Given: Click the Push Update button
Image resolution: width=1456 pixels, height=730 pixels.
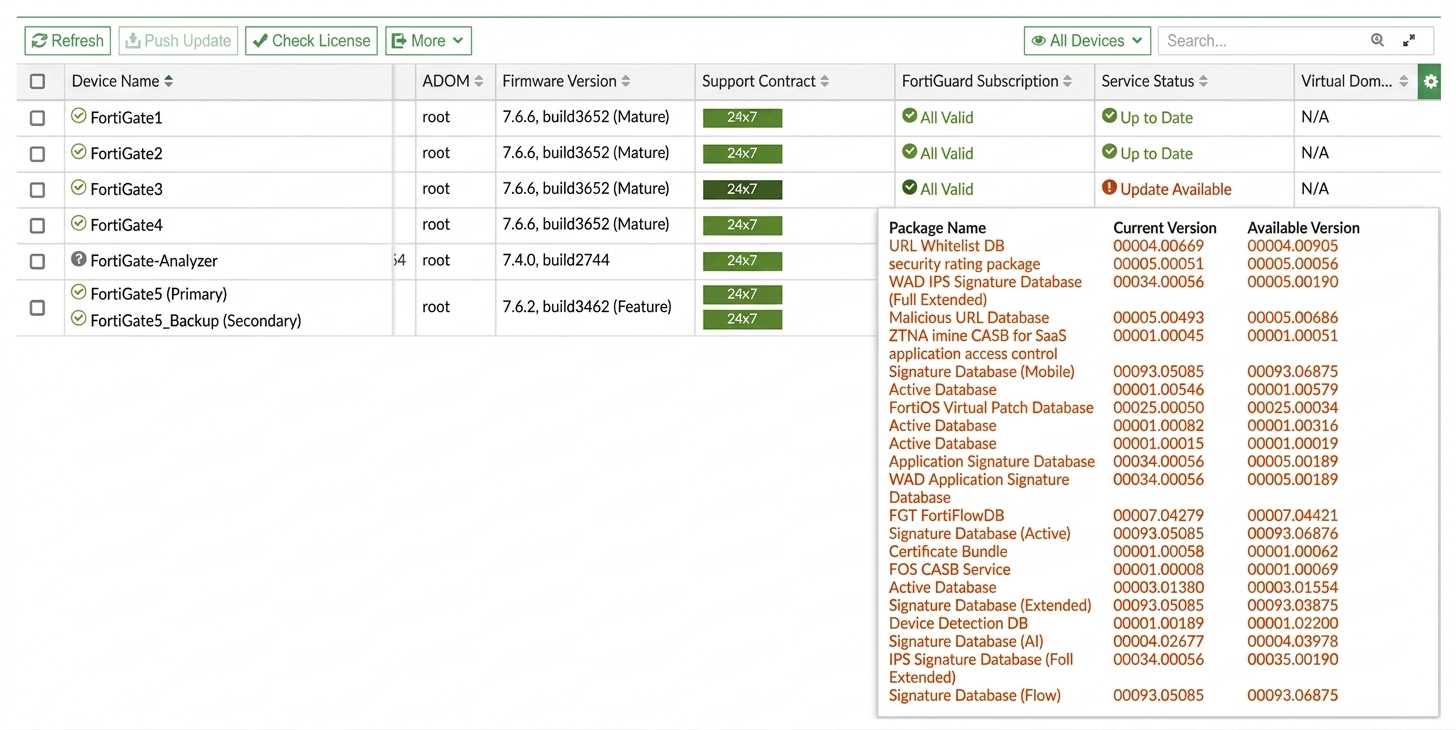Looking at the screenshot, I should 178,41.
